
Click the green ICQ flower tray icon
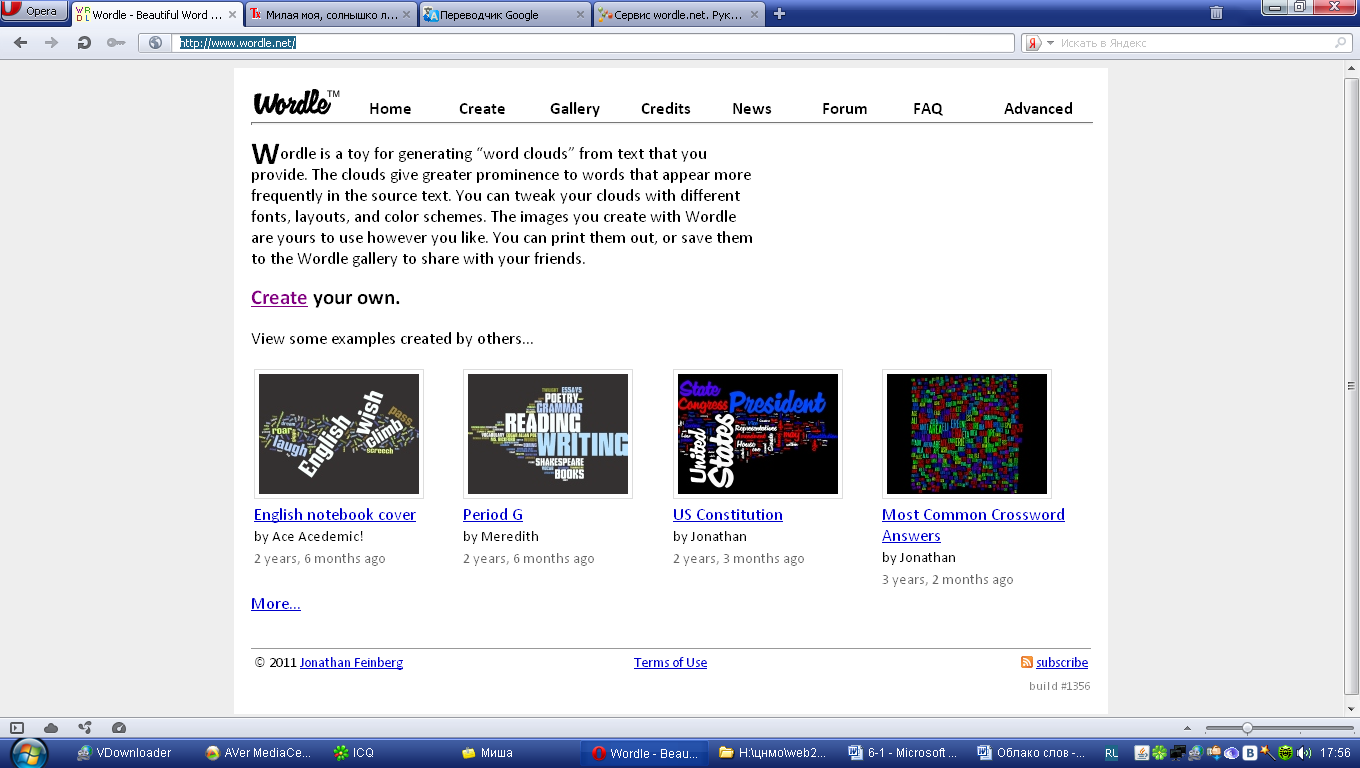[1159, 753]
